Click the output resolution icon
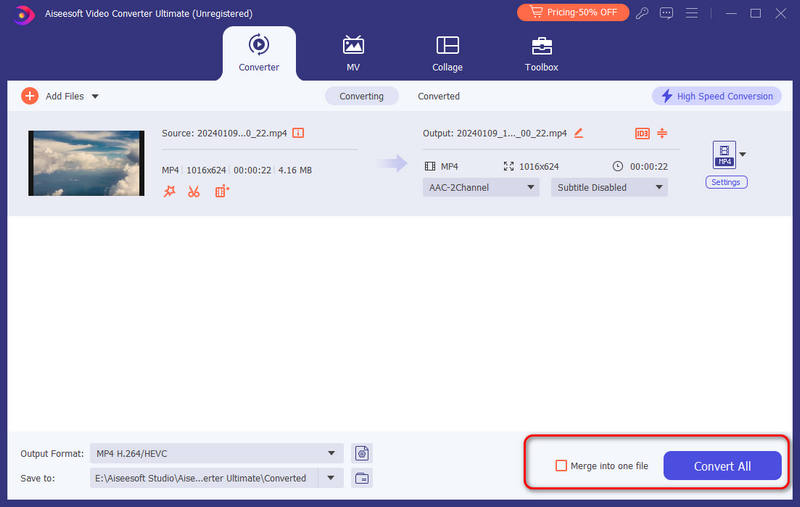The height and width of the screenshot is (507, 800). tap(509, 166)
